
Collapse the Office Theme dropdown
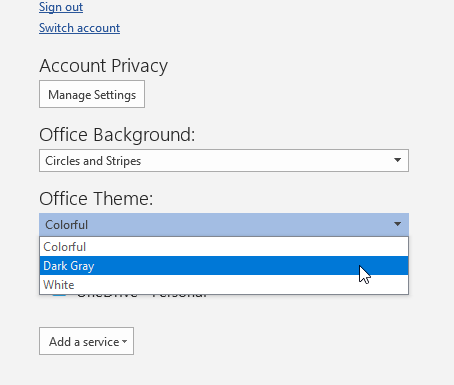pos(224,225)
